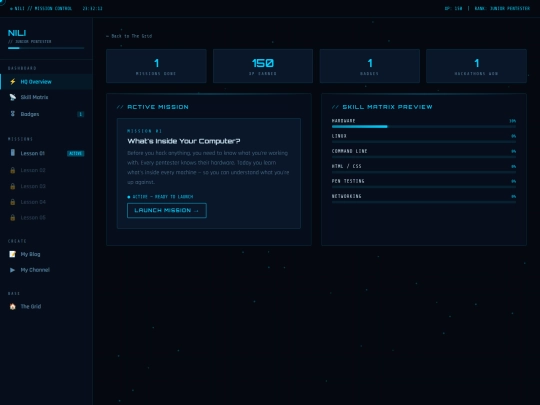Click the padlock icon on Lesson 04
Viewport: 540px width, 405px height.
(13, 202)
